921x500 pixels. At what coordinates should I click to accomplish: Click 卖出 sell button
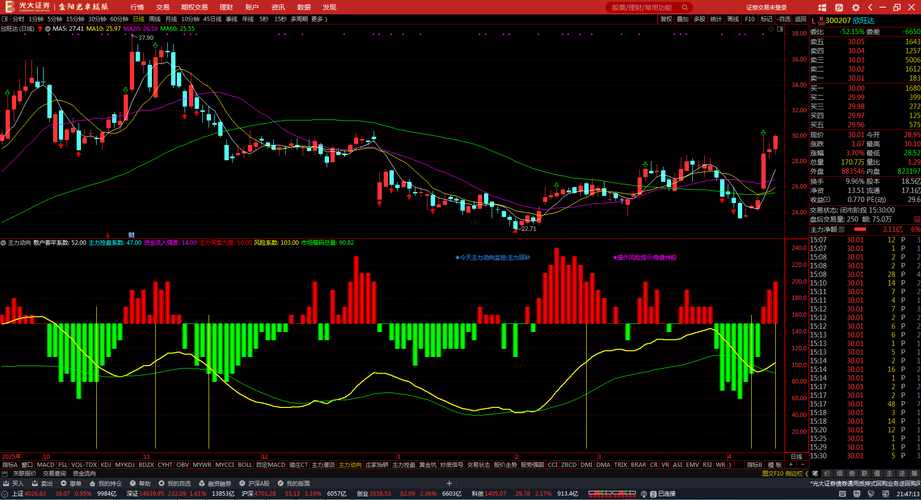42,484
